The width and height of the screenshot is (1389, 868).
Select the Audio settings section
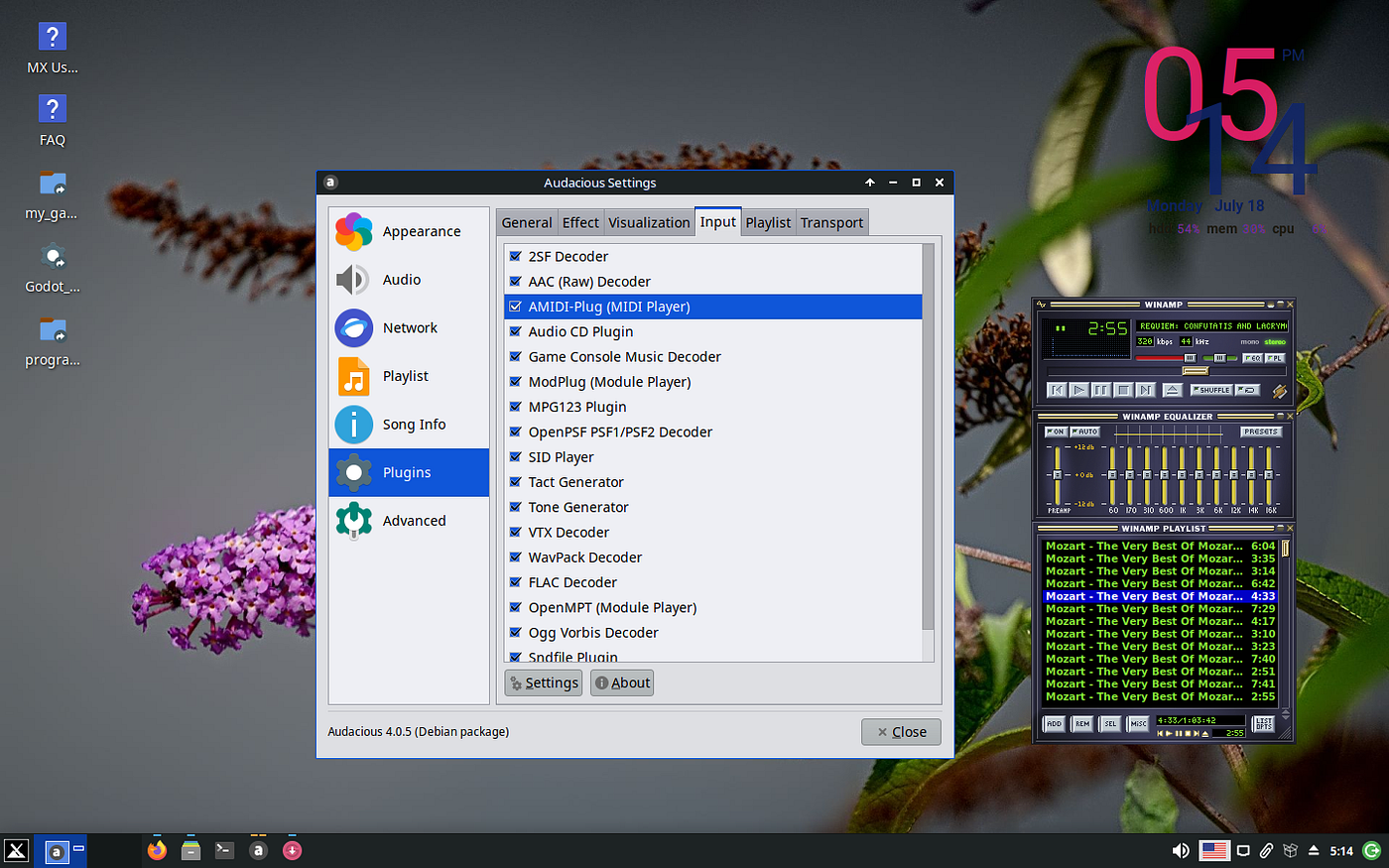point(409,279)
